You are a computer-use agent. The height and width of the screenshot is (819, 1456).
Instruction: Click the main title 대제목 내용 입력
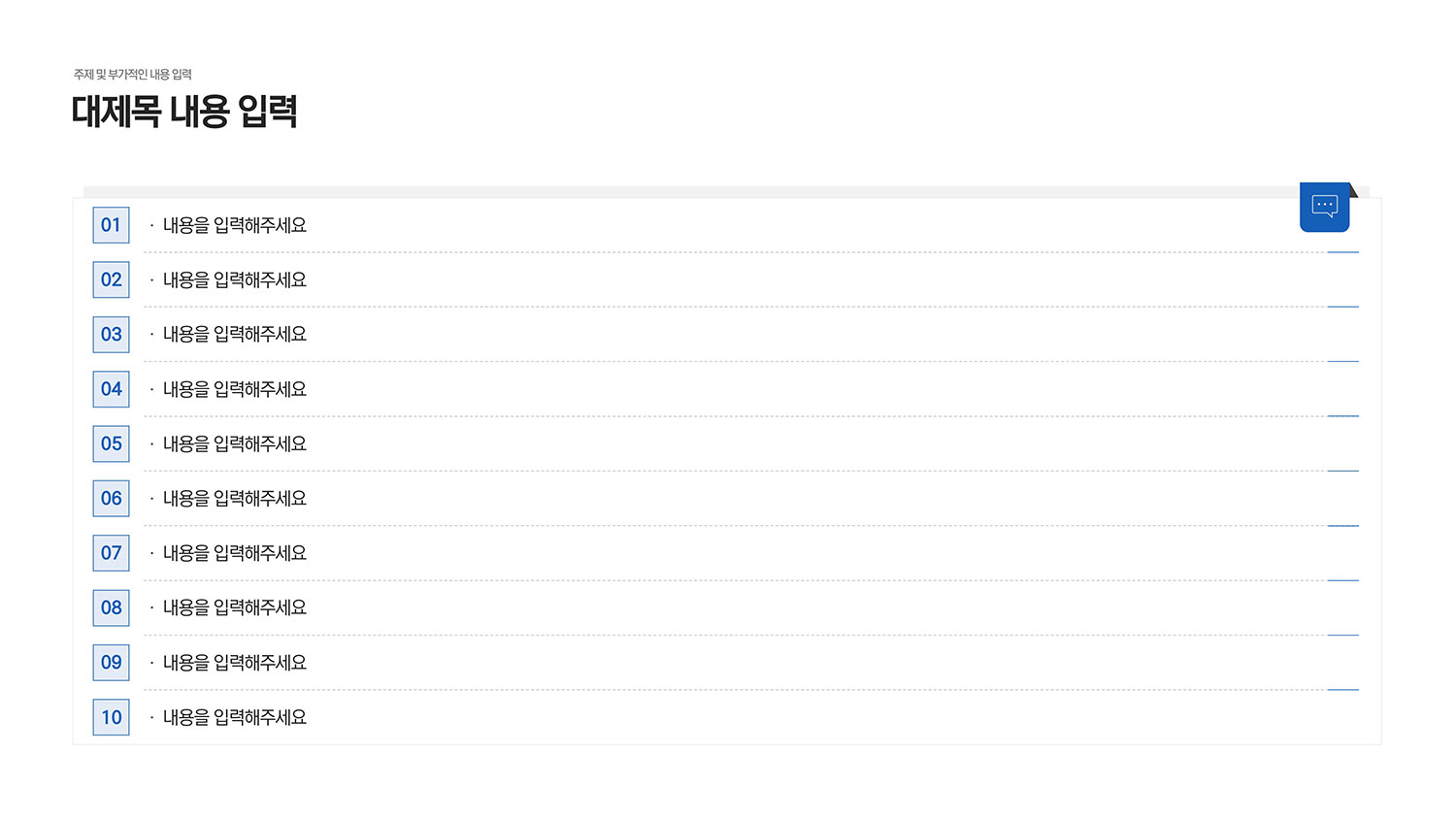[x=184, y=112]
